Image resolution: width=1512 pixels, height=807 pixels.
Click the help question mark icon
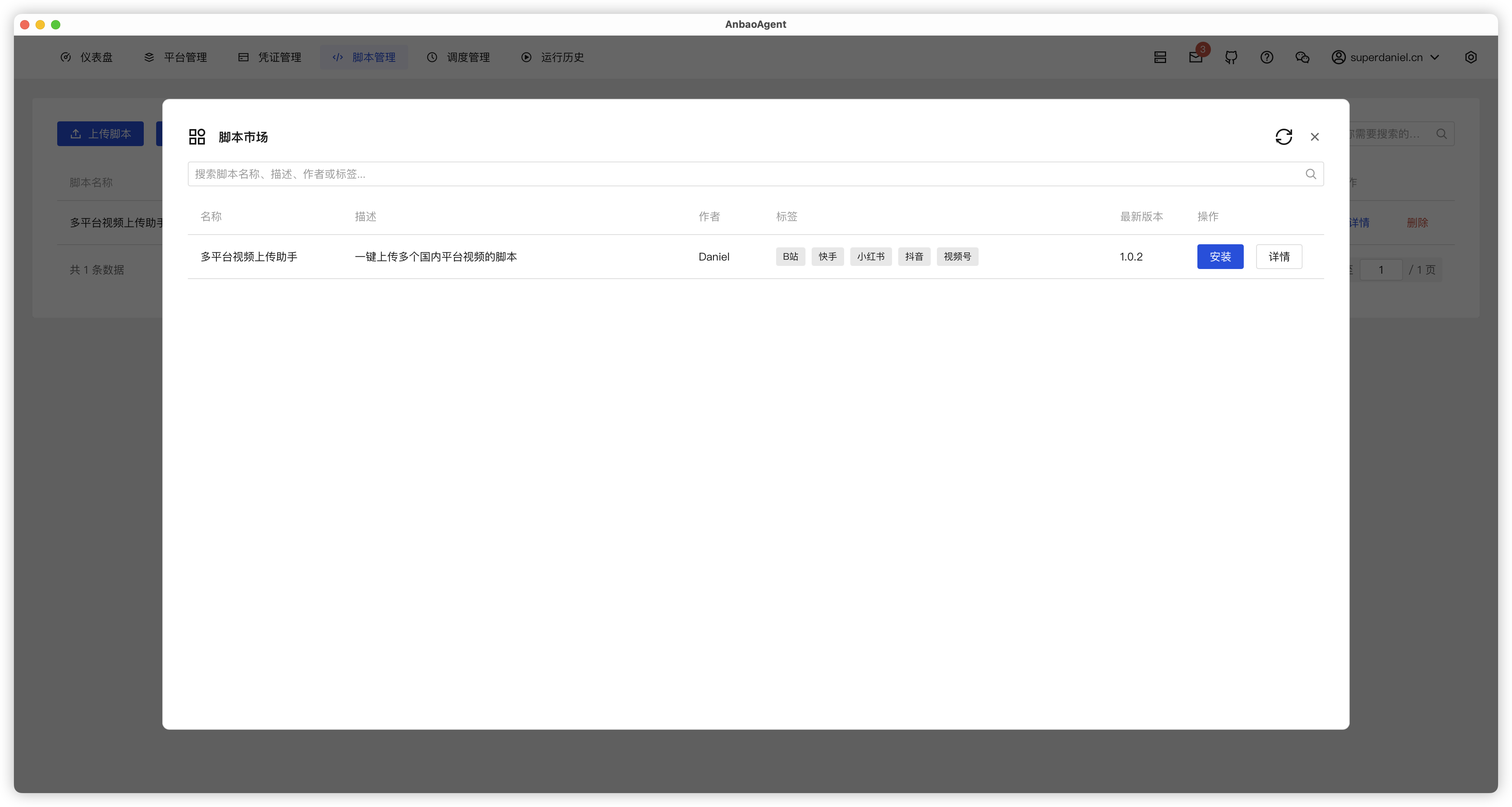(1266, 57)
